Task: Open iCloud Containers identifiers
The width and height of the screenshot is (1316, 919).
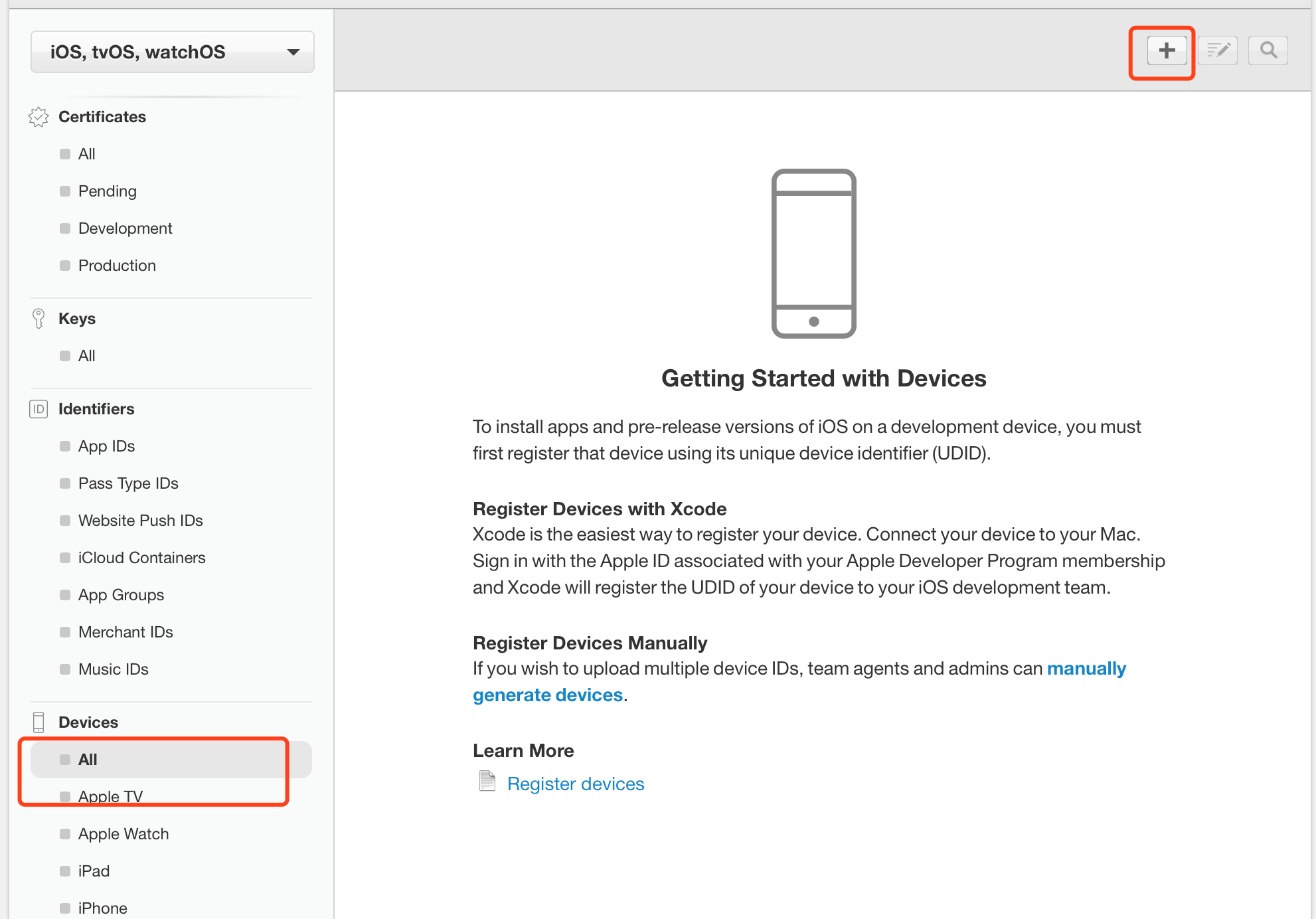Action: [141, 558]
